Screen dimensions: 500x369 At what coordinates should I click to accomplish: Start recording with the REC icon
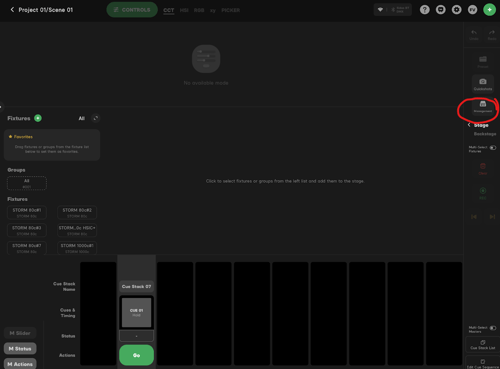tap(483, 193)
